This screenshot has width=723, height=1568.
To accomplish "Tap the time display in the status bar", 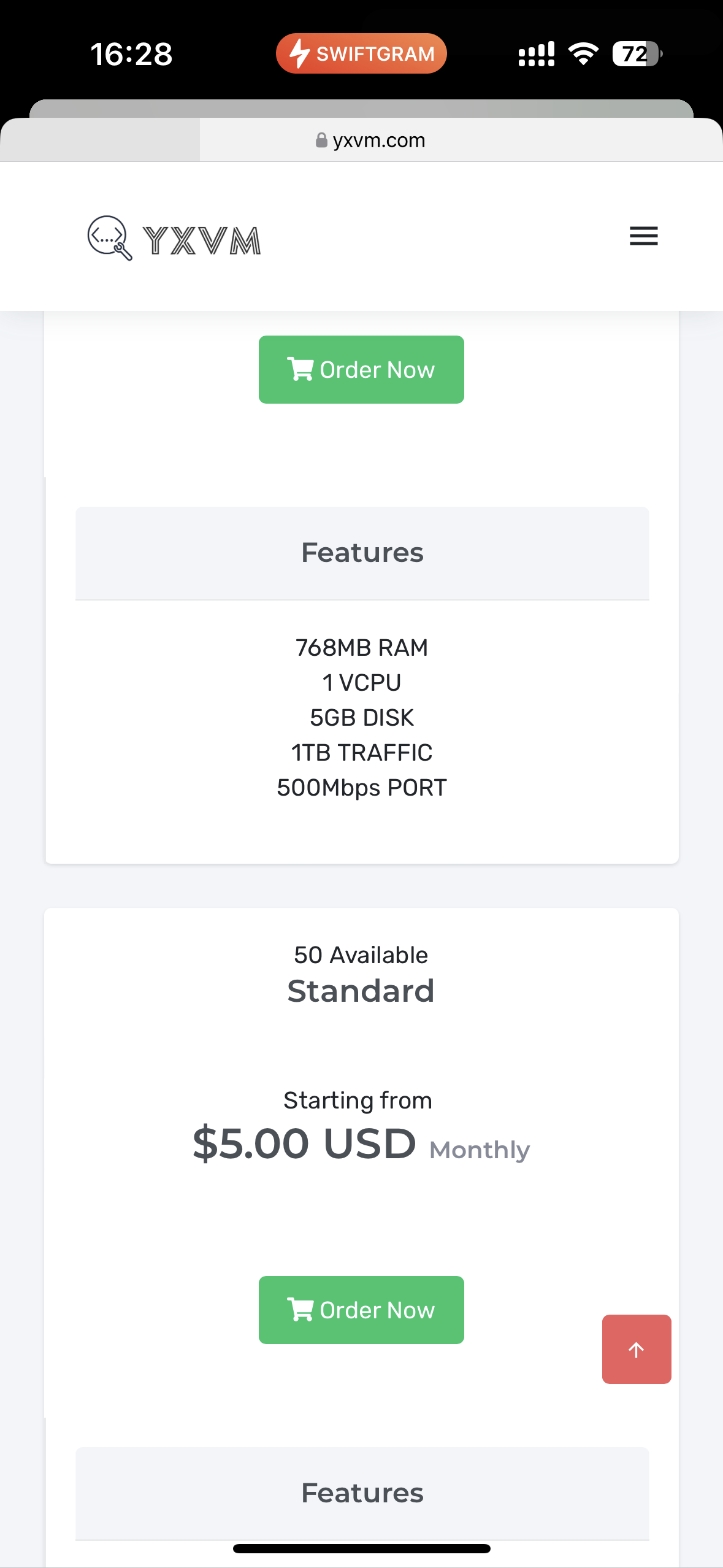I will [x=132, y=54].
